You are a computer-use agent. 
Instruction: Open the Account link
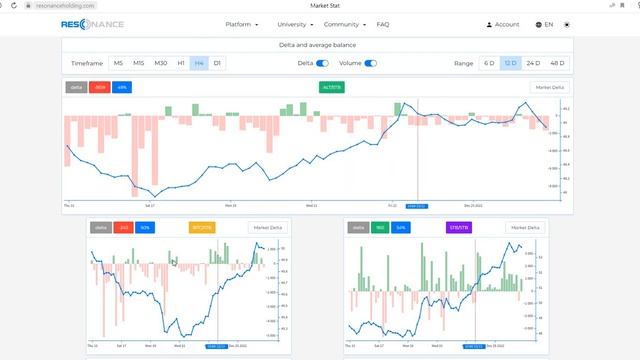pos(507,24)
